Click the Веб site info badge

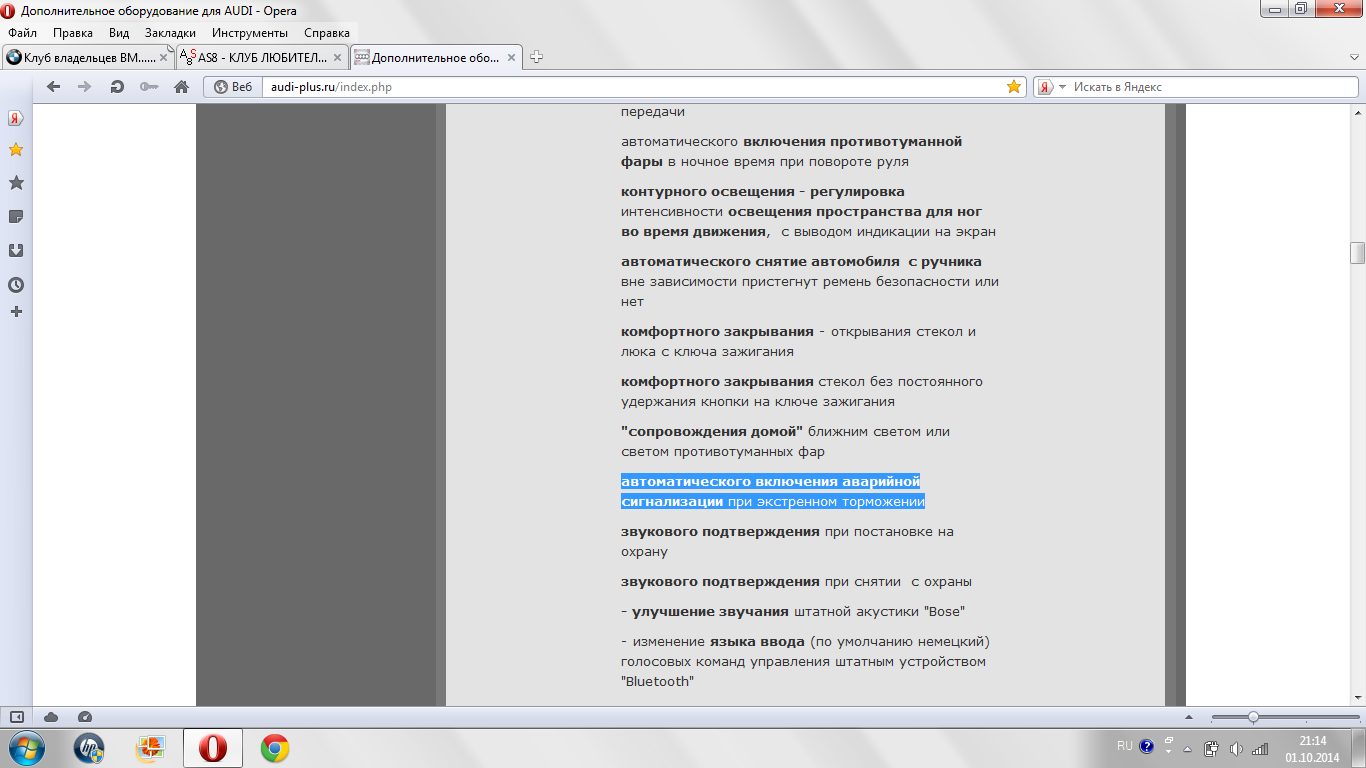click(x=234, y=87)
